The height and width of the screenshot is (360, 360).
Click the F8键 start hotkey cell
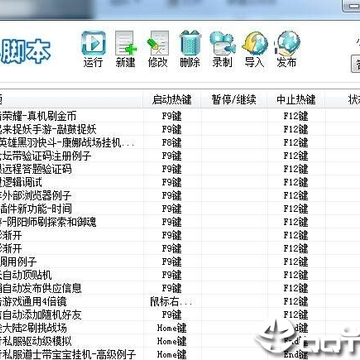[x=172, y=143]
